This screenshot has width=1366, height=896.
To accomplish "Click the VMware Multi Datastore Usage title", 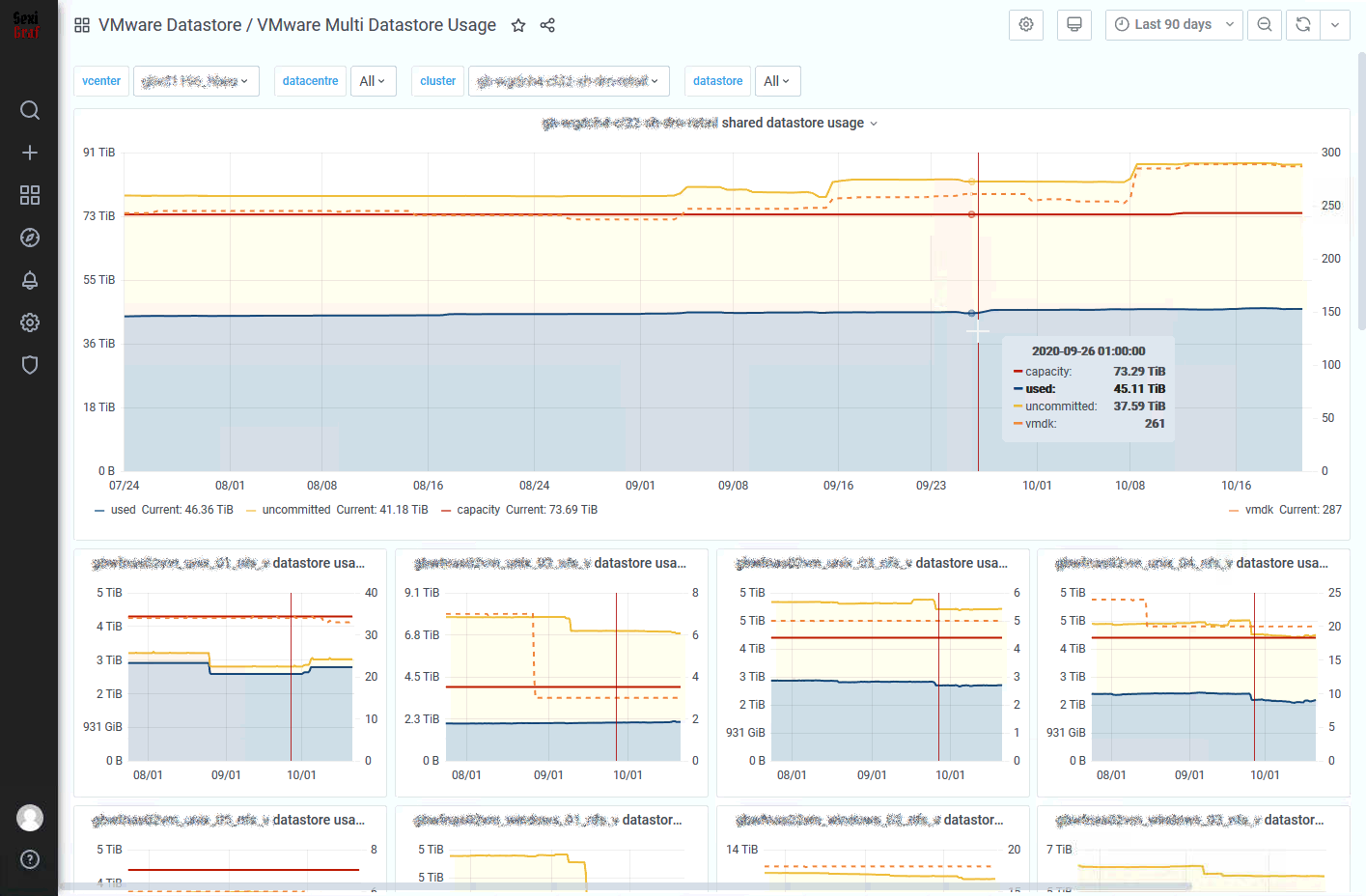I will click(376, 25).
